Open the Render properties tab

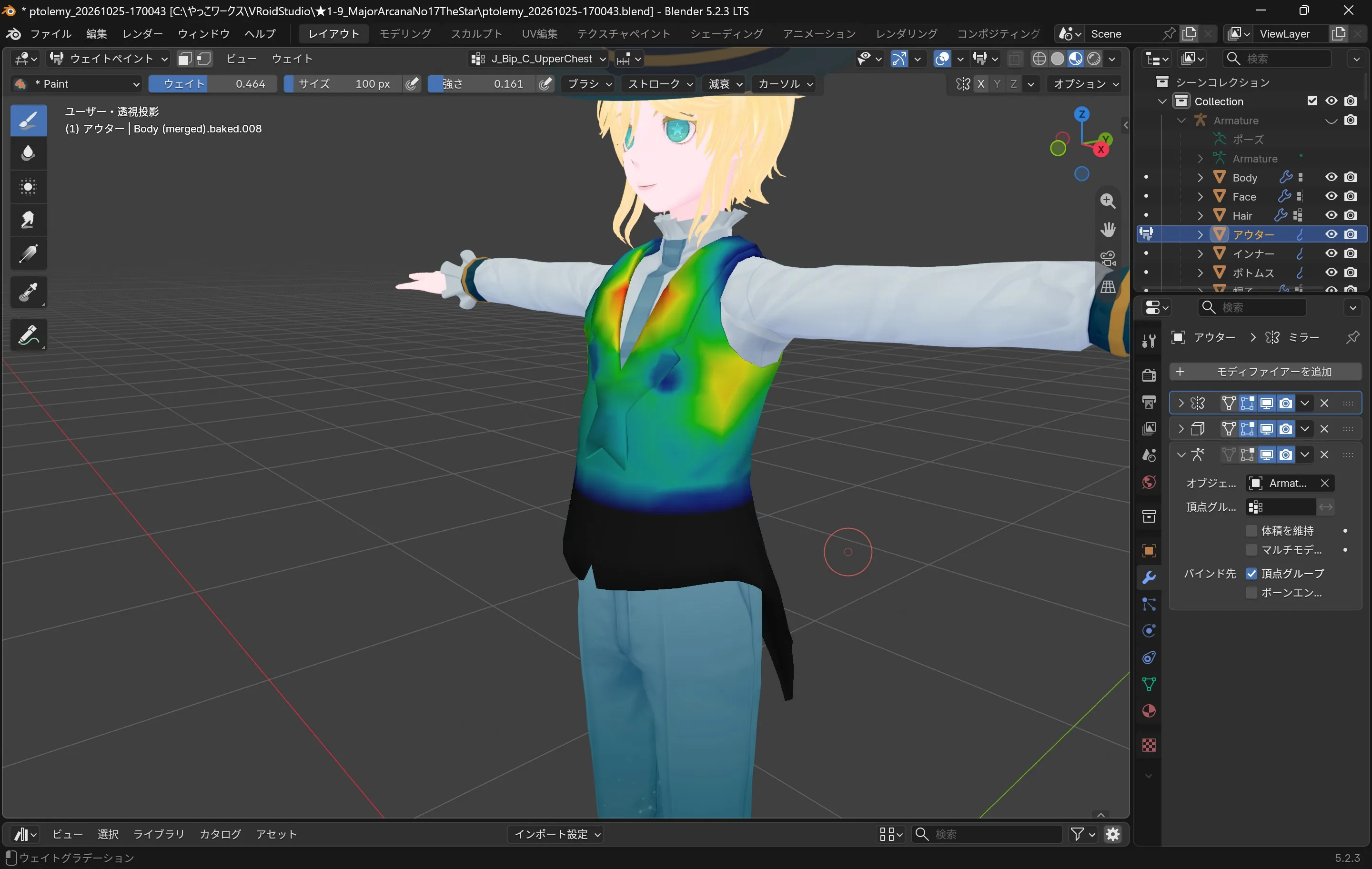(1149, 374)
